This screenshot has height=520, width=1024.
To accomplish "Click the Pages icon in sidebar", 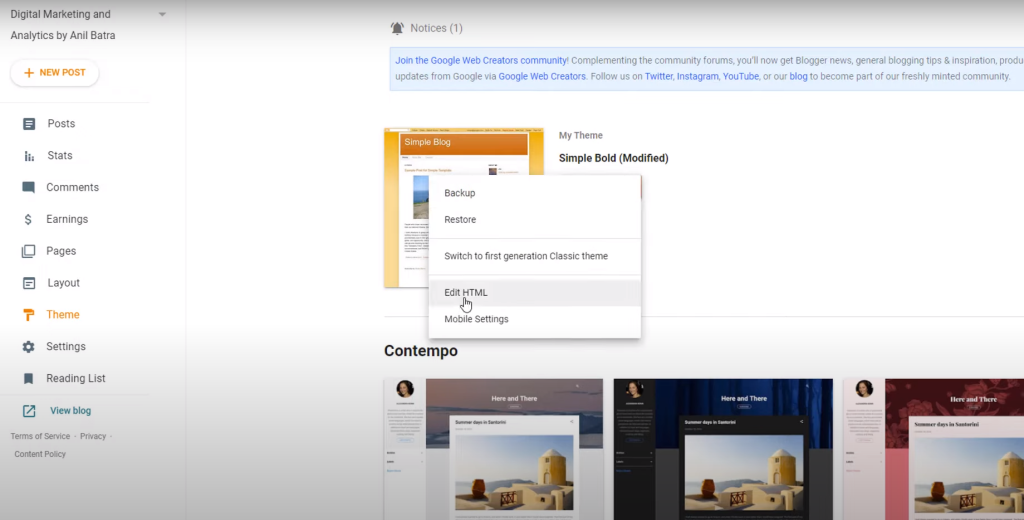I will [x=29, y=251].
